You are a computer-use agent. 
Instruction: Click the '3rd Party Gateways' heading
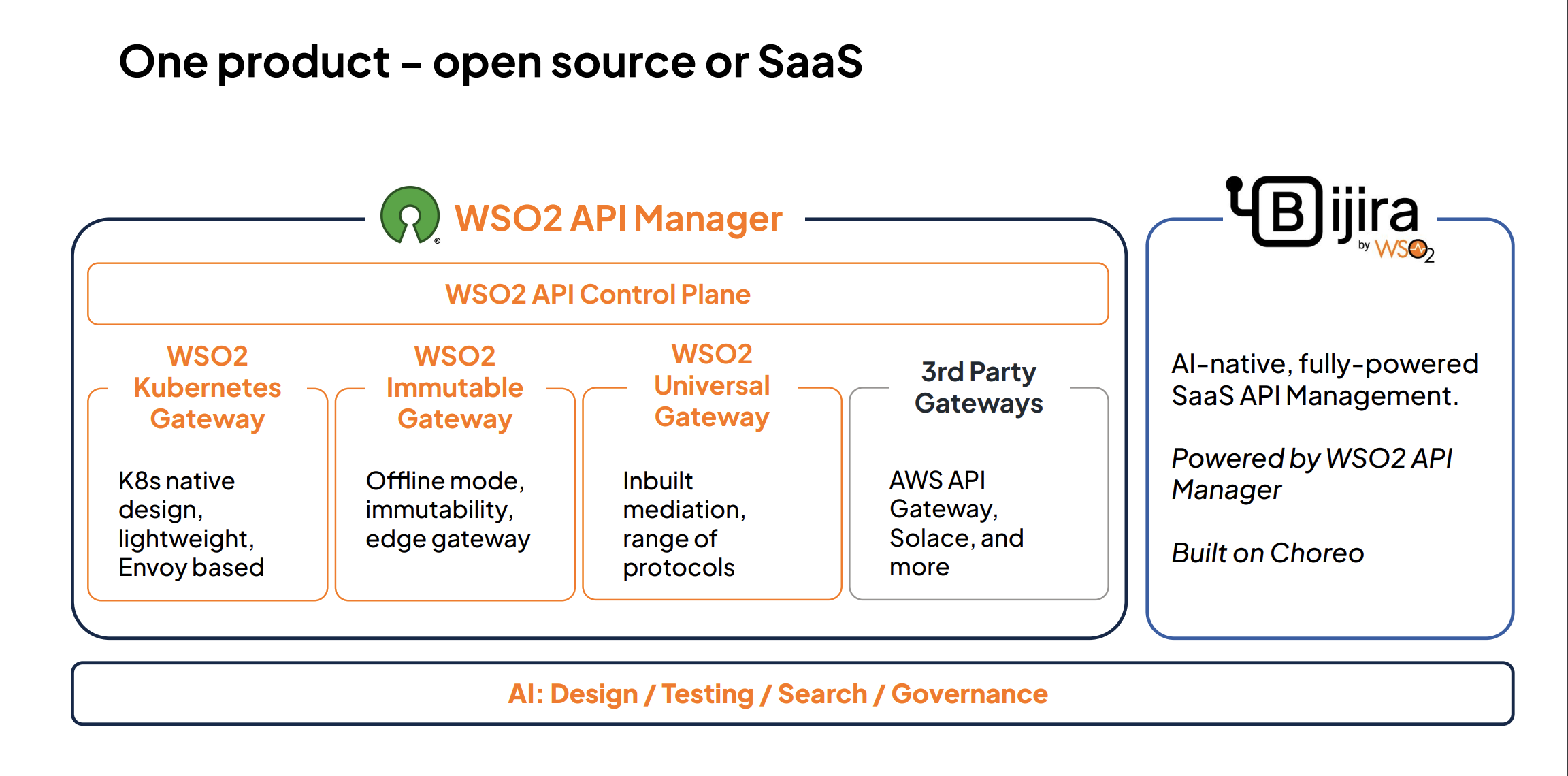pos(979,387)
